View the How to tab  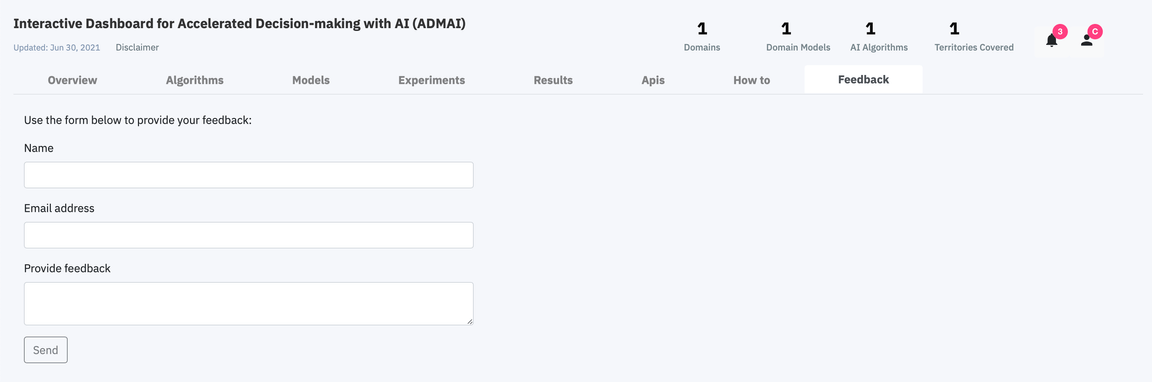click(x=752, y=80)
